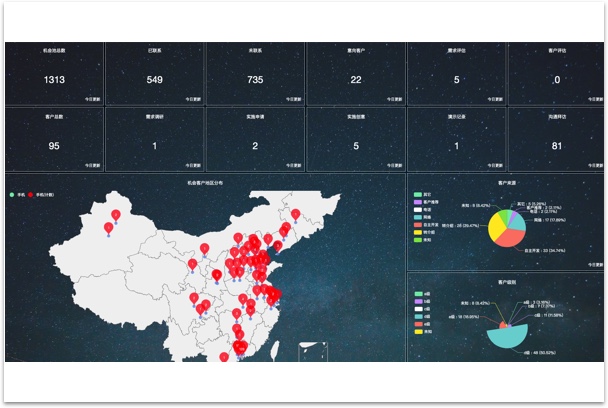Toggle e级 legend item in 客户级别 chart
Image resolution: width=608 pixels, height=408 pixels.
pos(422,324)
